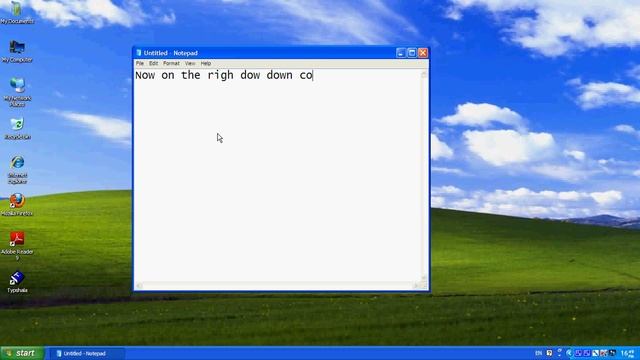The height and width of the screenshot is (360, 640).
Task: Click the taskbar clock
Action: point(627,353)
